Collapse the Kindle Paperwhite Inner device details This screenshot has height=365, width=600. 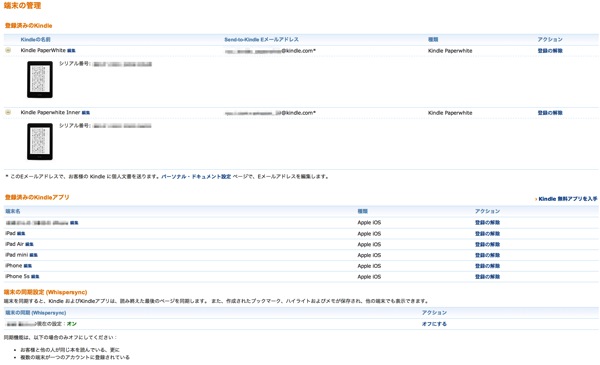(x=8, y=112)
